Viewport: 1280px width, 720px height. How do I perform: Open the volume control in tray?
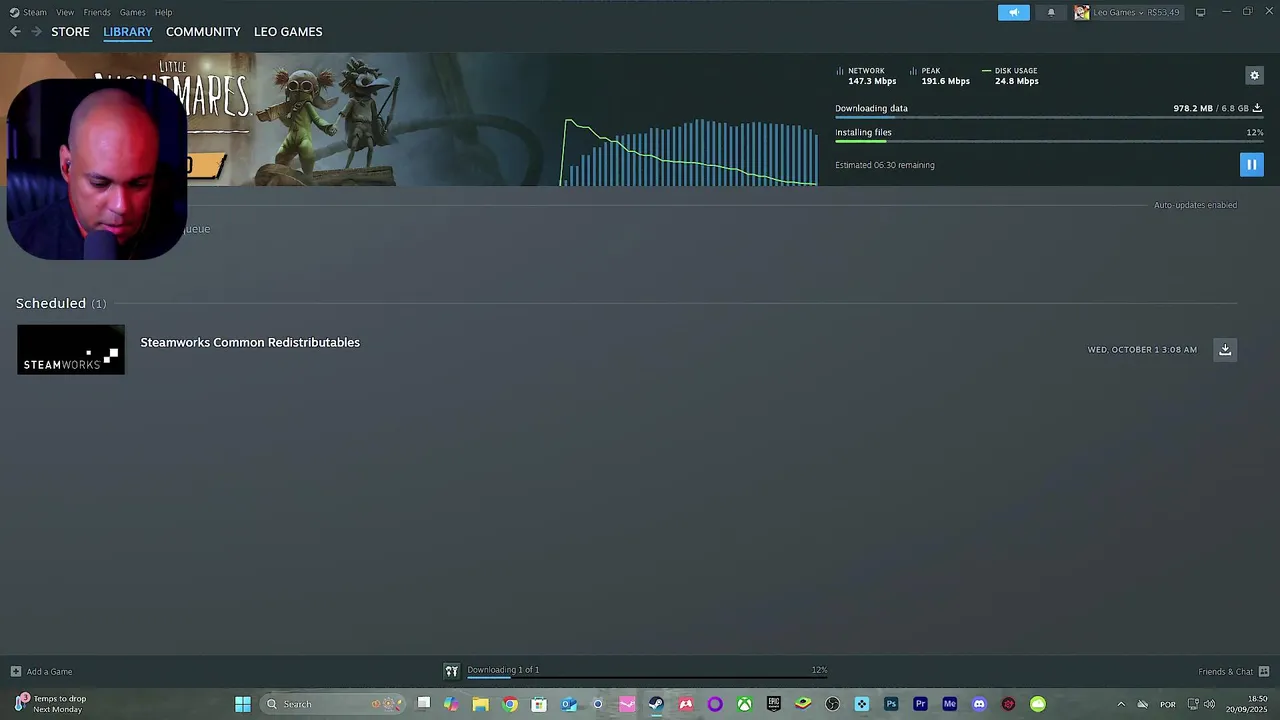[x=1209, y=704]
